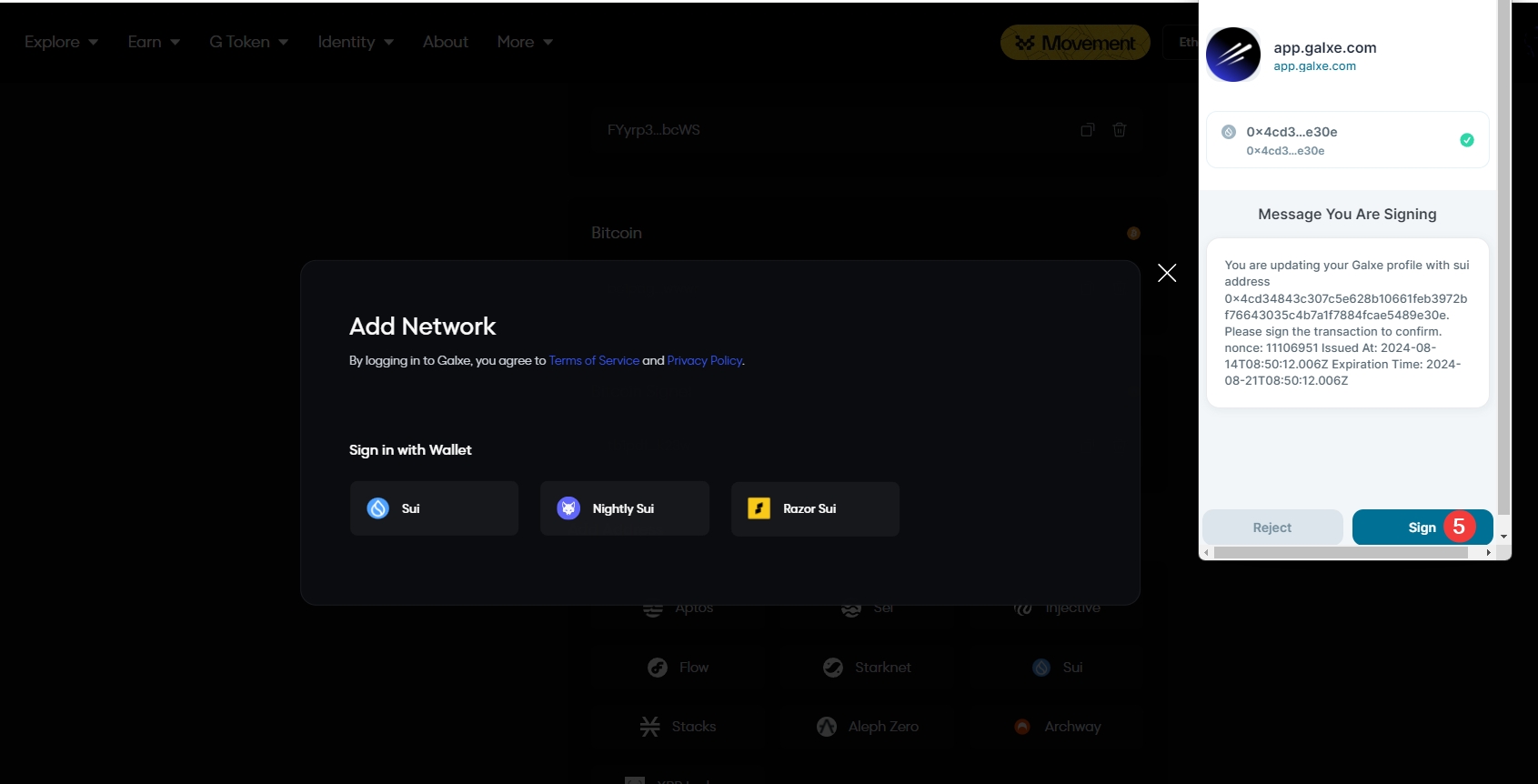Click the Nightly Sui fox icon

[568, 508]
